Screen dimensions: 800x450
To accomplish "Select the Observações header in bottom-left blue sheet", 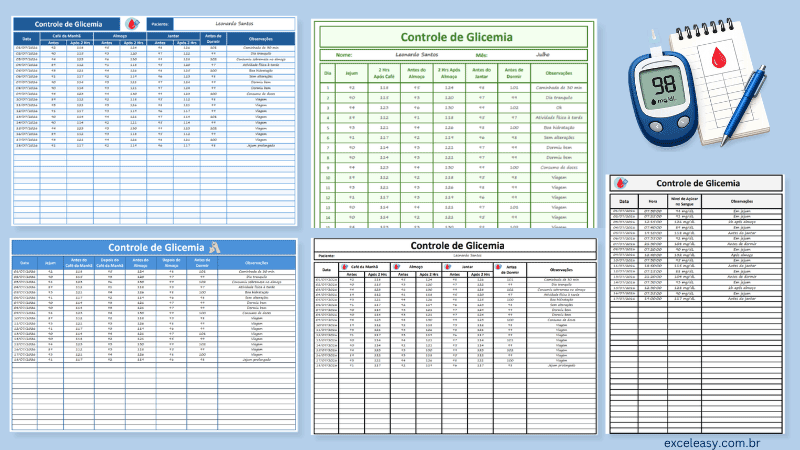I will (256, 263).
